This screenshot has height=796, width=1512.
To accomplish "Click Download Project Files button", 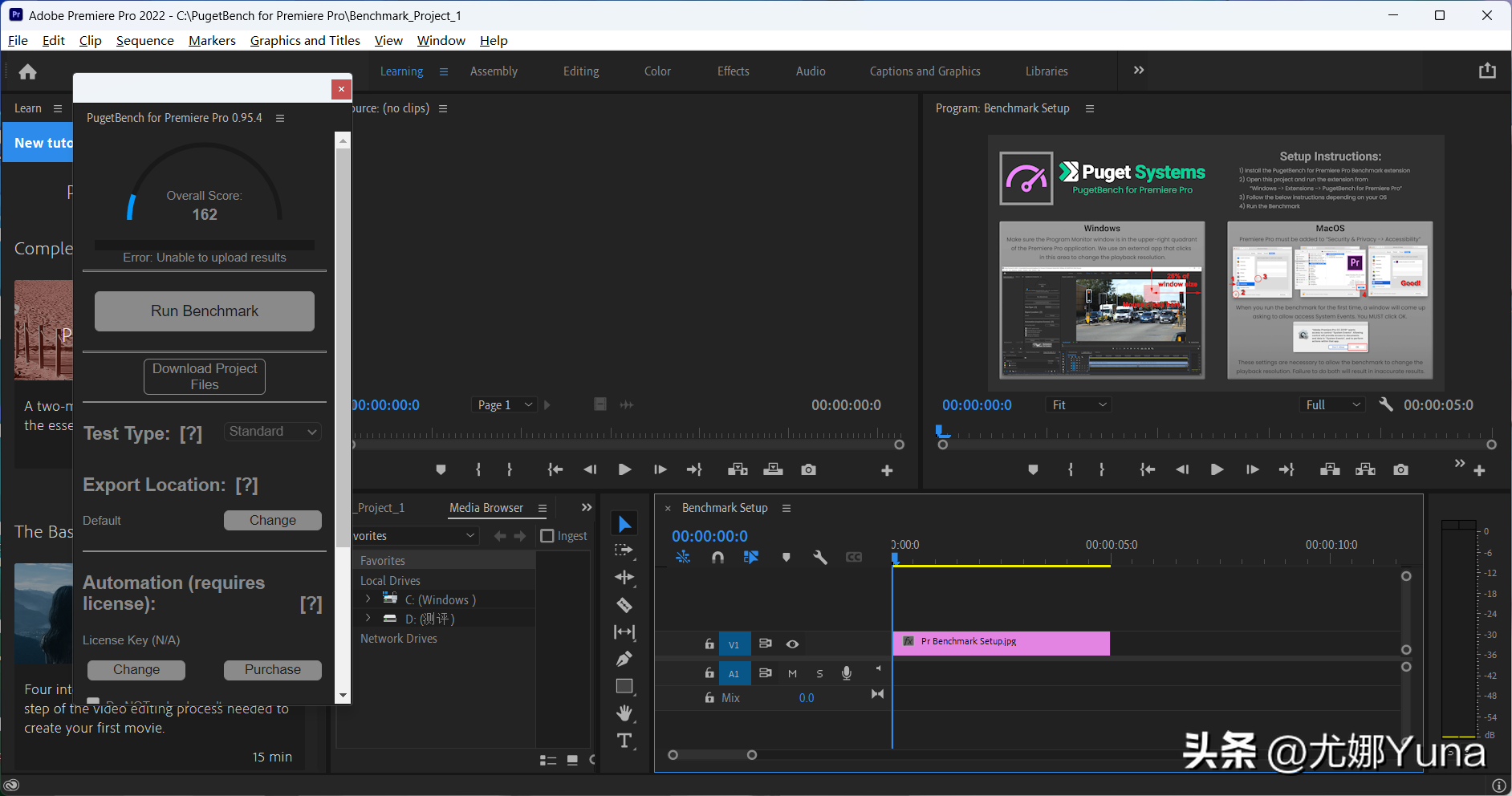I will [x=205, y=376].
